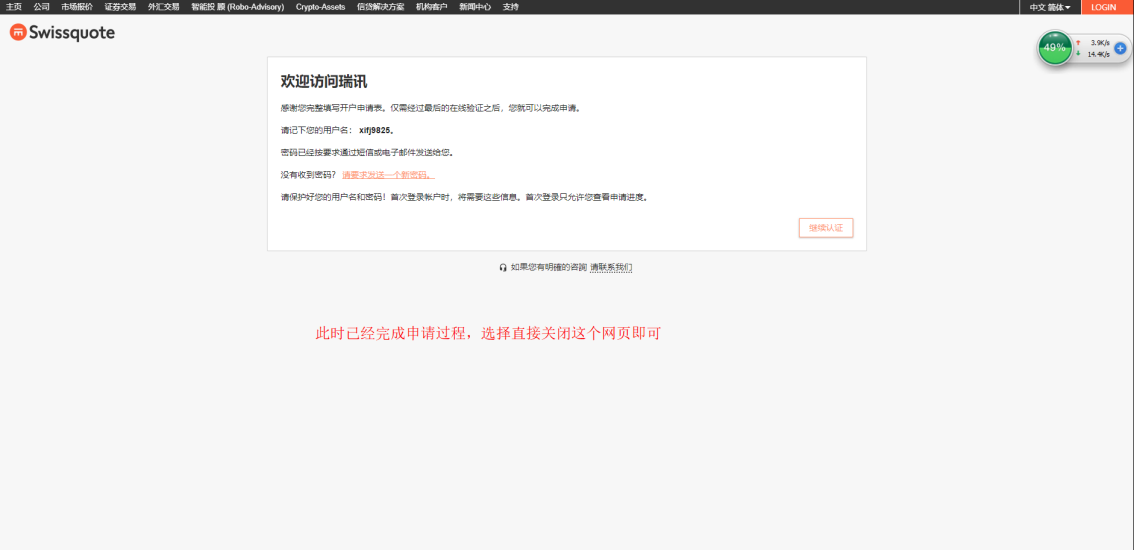
Task: Go to 主页 in the top menu
Action: click(14, 7)
